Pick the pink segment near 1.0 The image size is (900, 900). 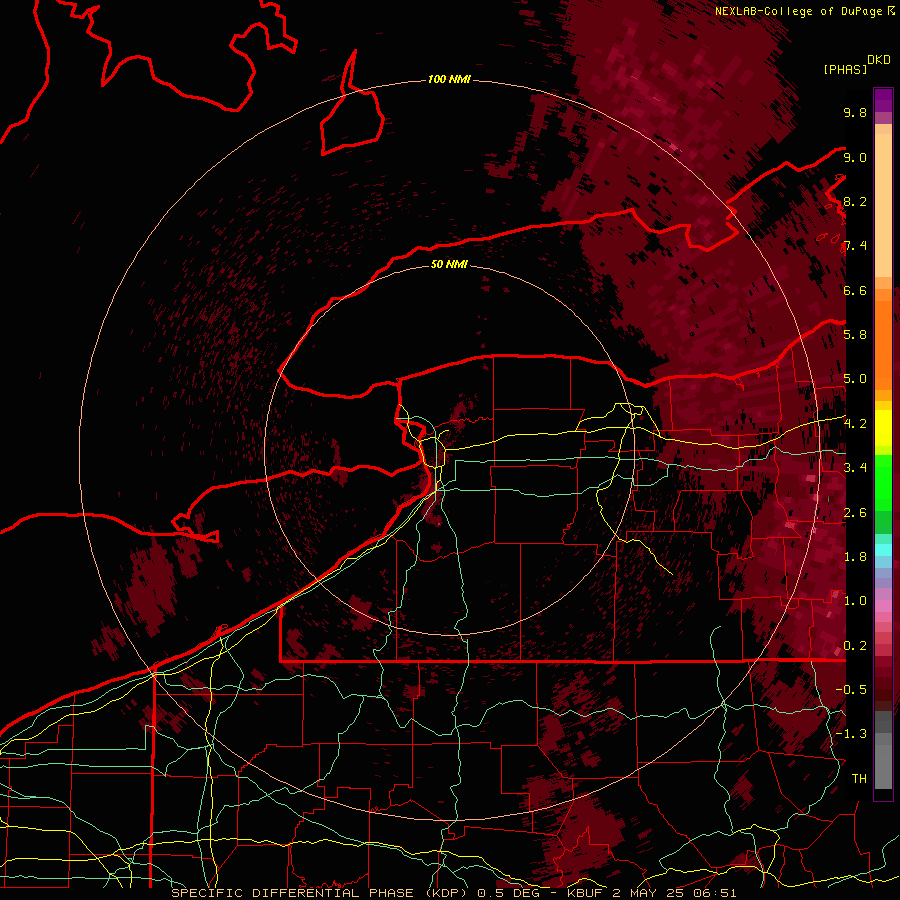tap(883, 606)
